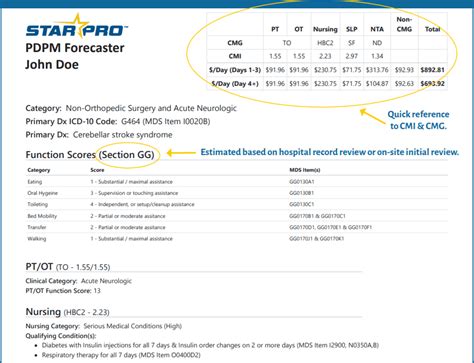Viewport: 474px width, 363px height.
Task: Select the Nursing CMI value 2.23 in the table
Action: tap(325, 56)
